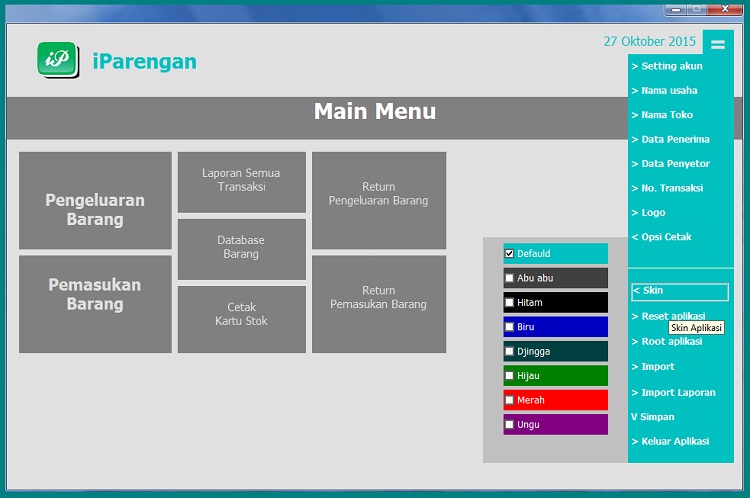Select No. Transaksi menu entry
750x498 pixels.
click(667, 188)
